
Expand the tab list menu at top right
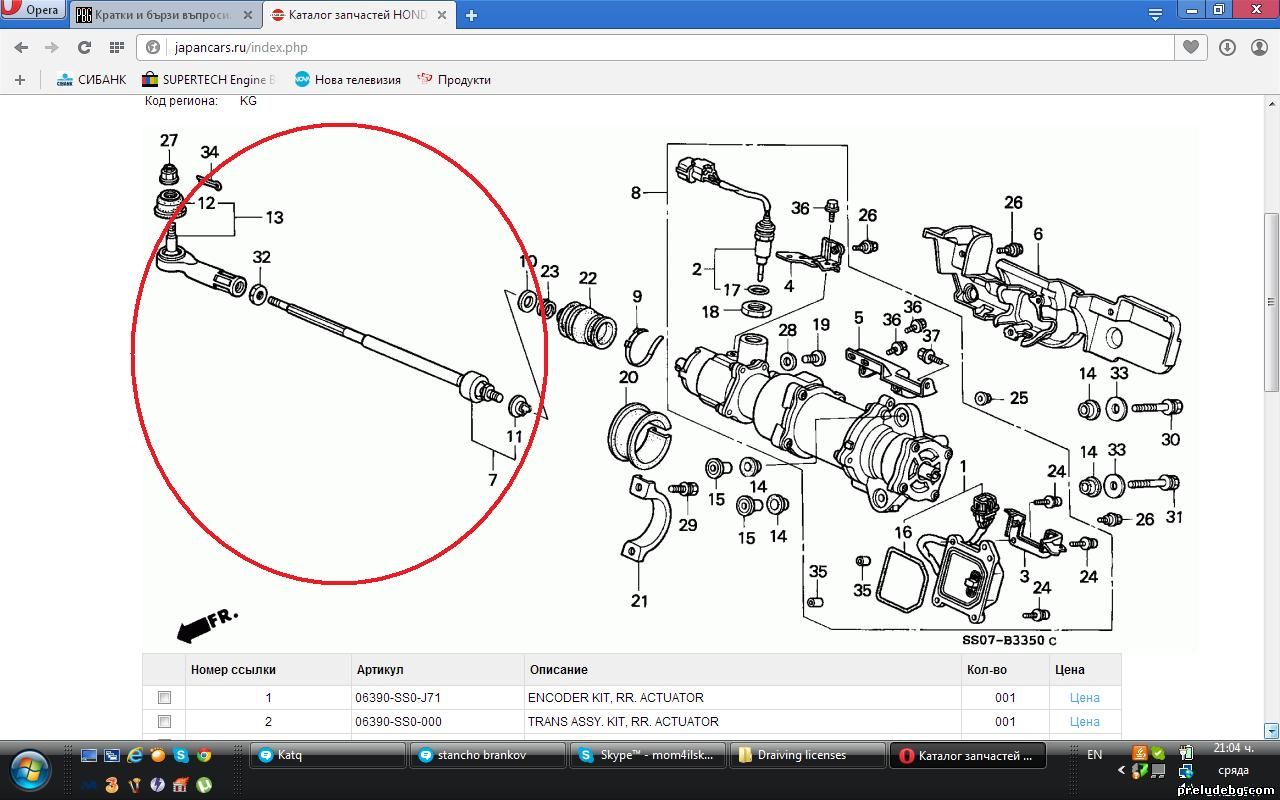point(1155,15)
